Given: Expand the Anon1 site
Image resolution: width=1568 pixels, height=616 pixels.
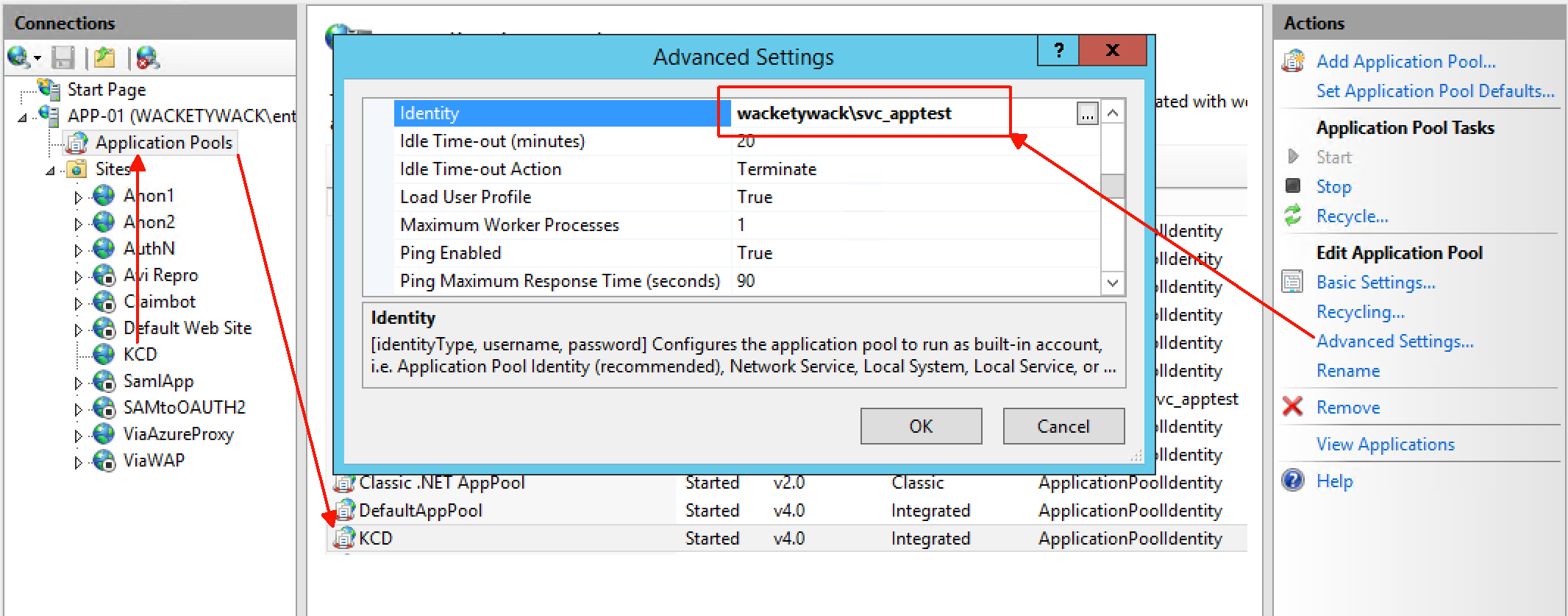Looking at the screenshot, I should [78, 197].
